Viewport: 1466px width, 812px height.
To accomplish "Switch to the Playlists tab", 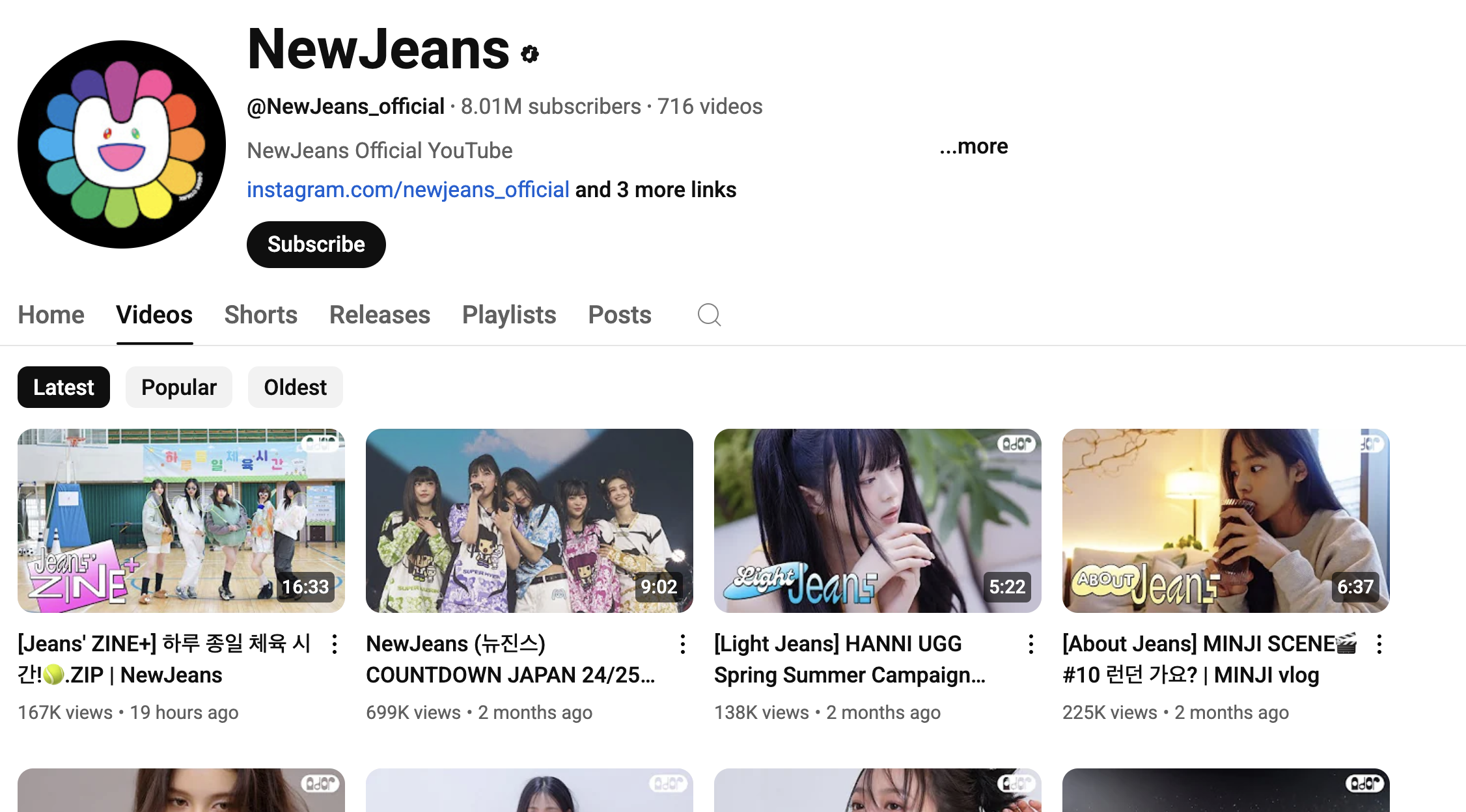I will 509,315.
